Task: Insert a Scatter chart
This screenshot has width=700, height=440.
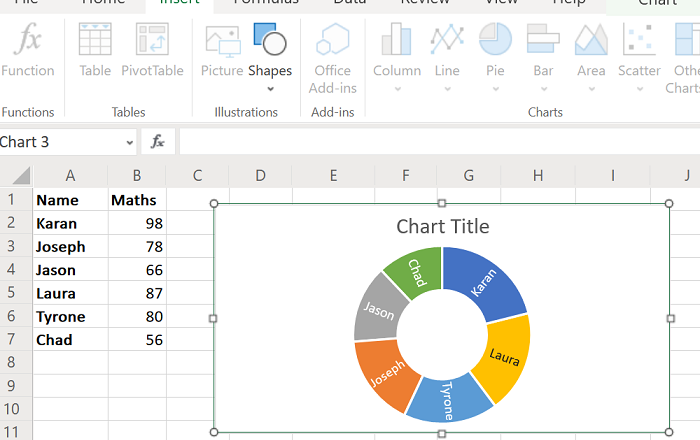Action: (639, 56)
